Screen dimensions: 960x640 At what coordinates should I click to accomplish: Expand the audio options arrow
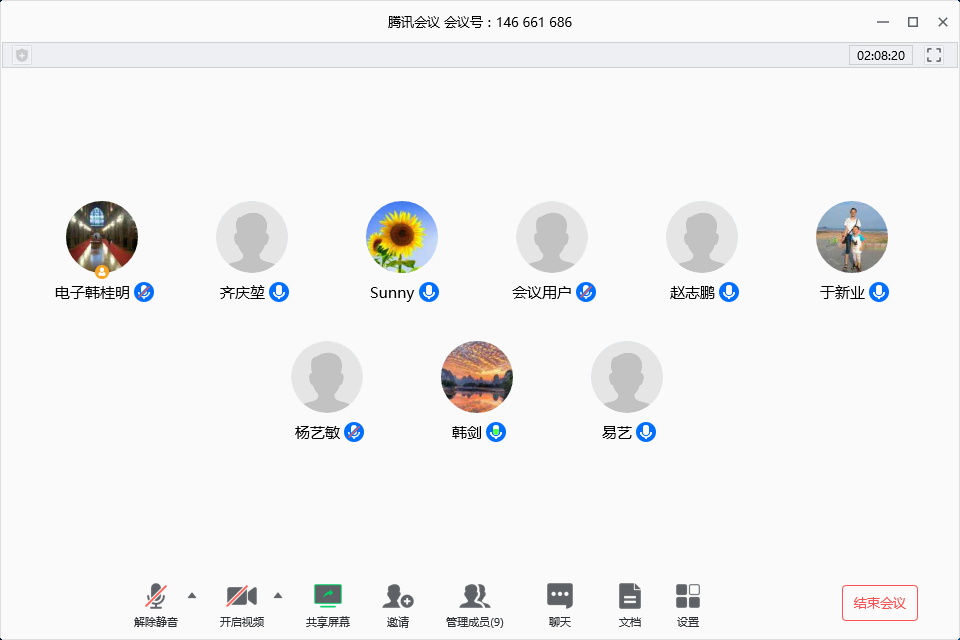click(192, 595)
